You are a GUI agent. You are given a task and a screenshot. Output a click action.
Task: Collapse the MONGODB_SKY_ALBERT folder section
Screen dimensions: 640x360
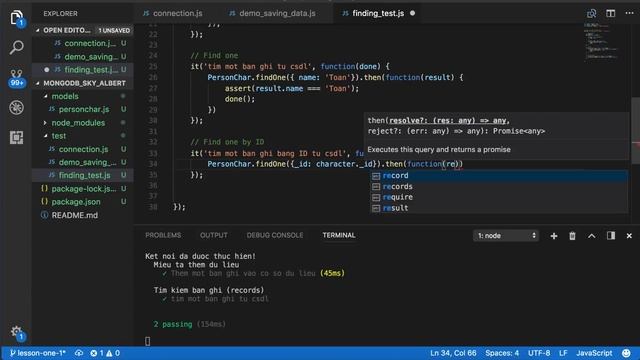[x=83, y=83]
